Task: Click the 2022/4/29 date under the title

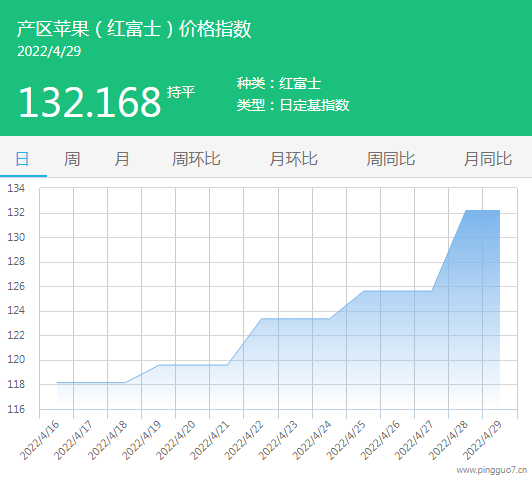Action: [49, 52]
